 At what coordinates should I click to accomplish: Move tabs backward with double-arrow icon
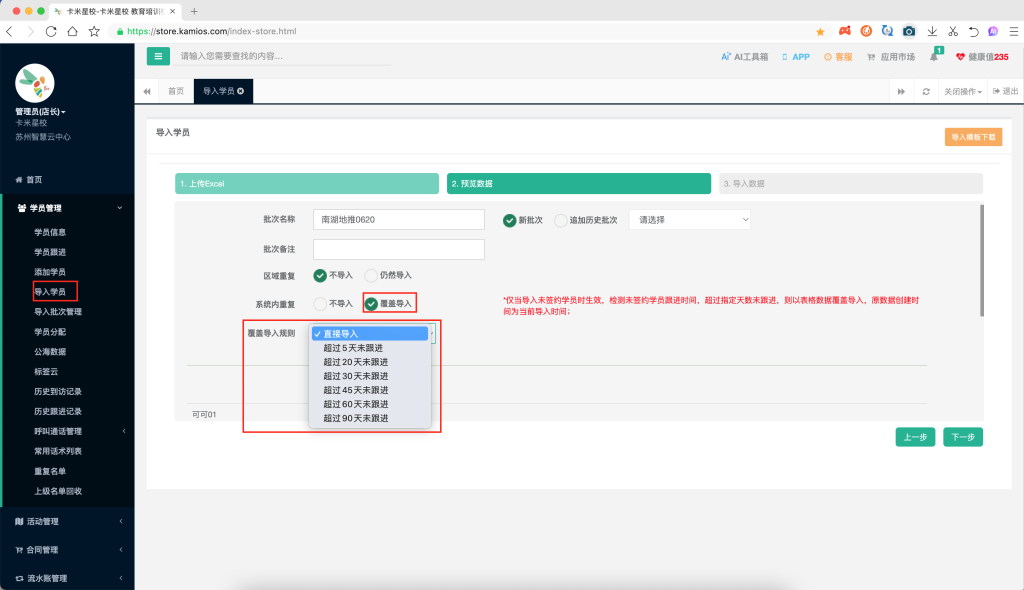click(x=147, y=91)
